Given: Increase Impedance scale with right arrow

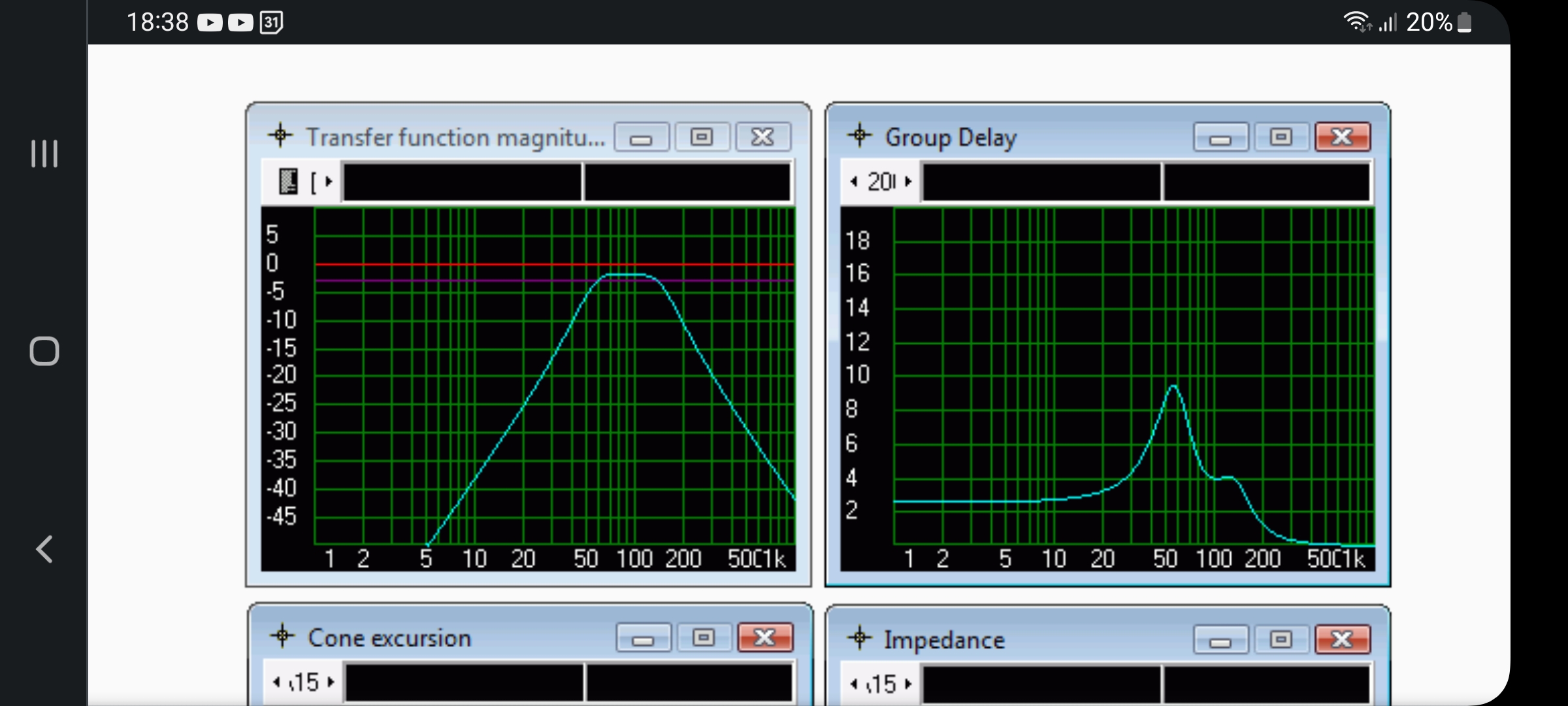Looking at the screenshot, I should pyautogui.click(x=908, y=684).
